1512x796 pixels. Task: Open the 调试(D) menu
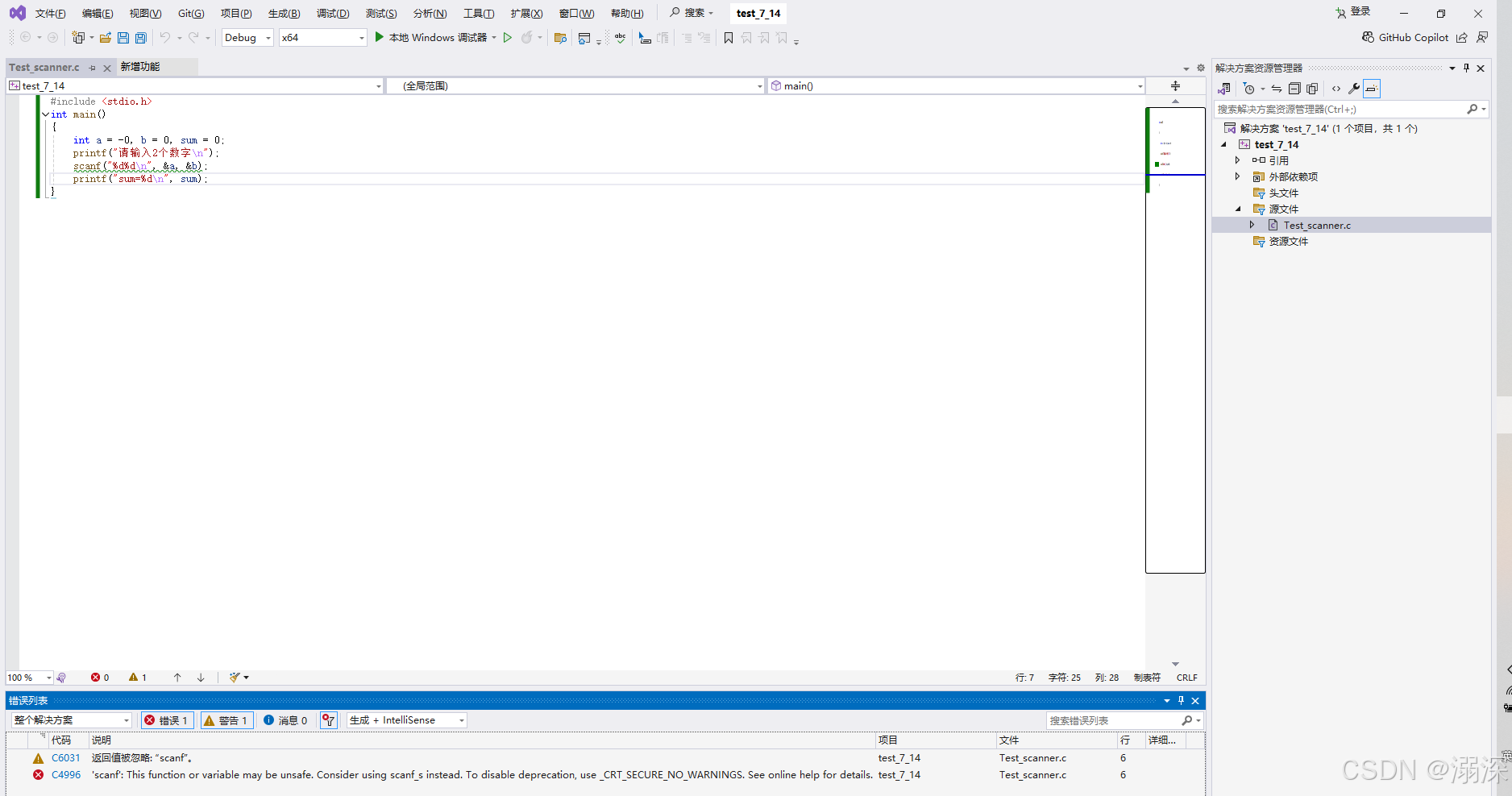(333, 14)
